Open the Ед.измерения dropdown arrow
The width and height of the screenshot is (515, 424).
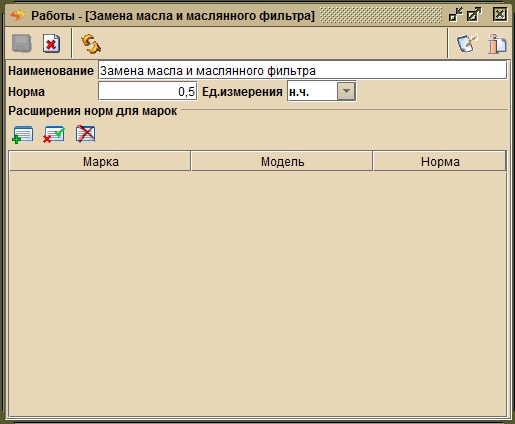(x=346, y=91)
